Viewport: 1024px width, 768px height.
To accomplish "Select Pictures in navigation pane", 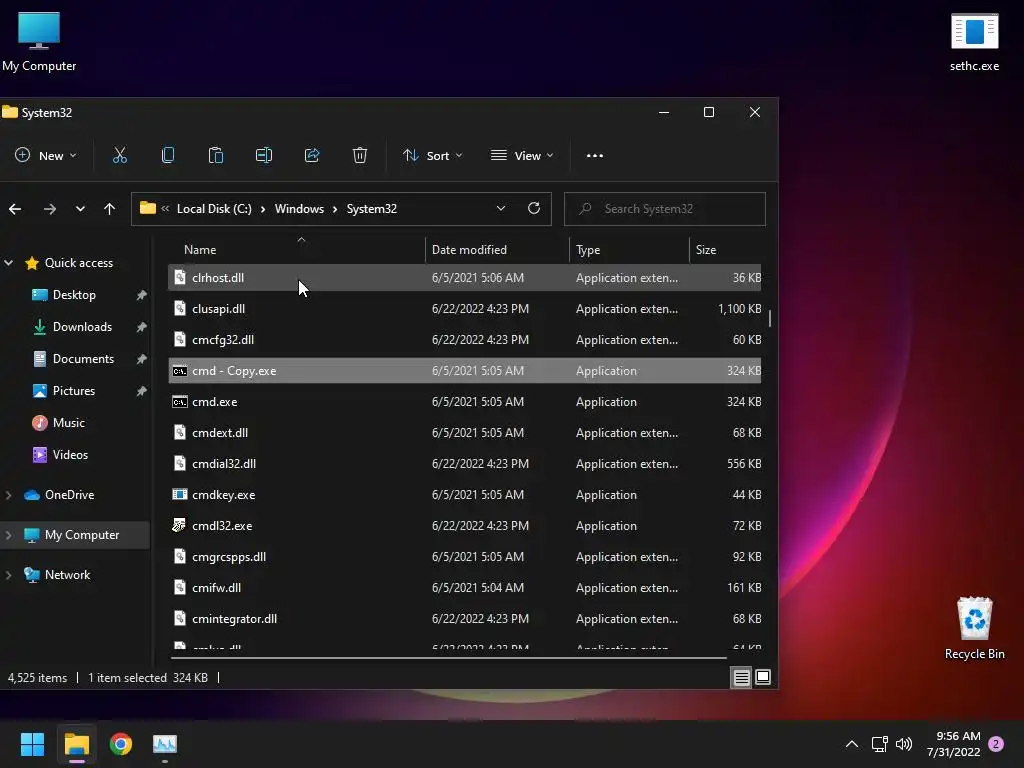I will click(x=74, y=391).
